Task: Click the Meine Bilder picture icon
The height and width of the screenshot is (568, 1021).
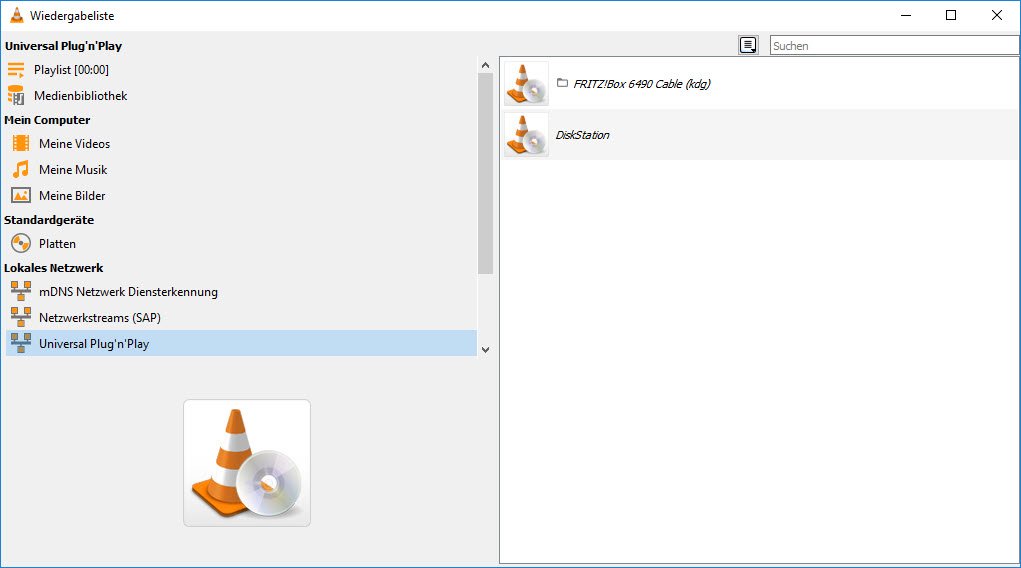Action: 21,195
